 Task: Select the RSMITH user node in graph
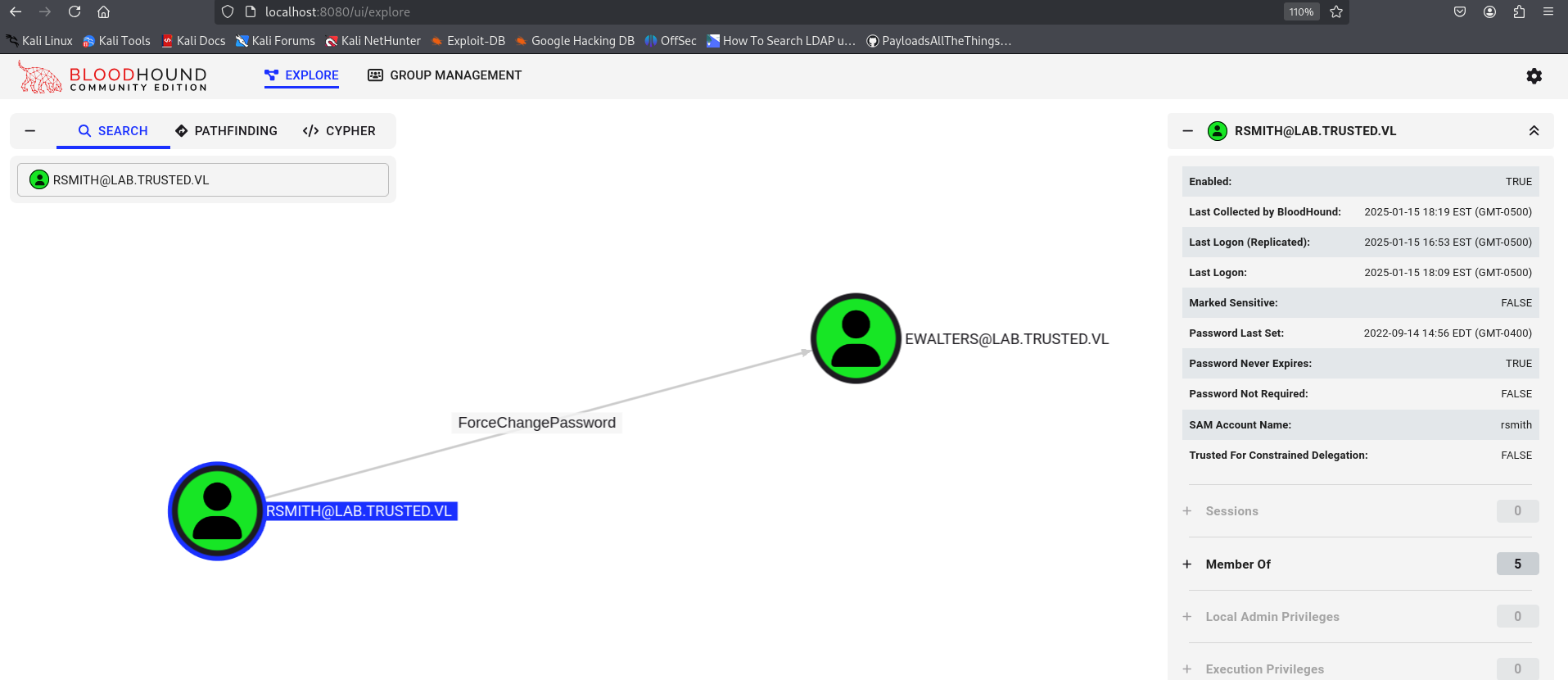pos(217,511)
